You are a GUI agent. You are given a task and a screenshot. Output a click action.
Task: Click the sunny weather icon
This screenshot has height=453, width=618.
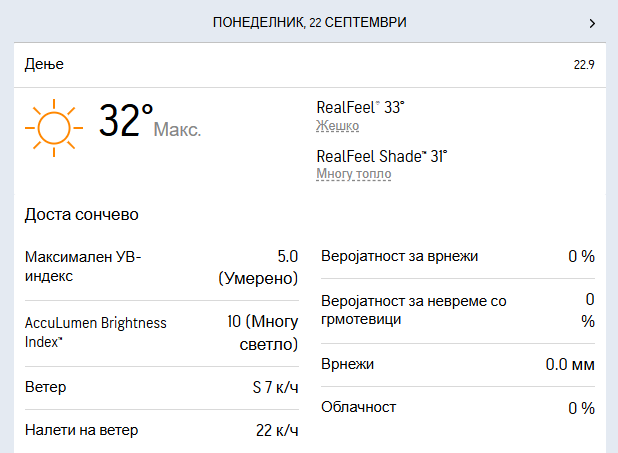pyautogui.click(x=54, y=128)
